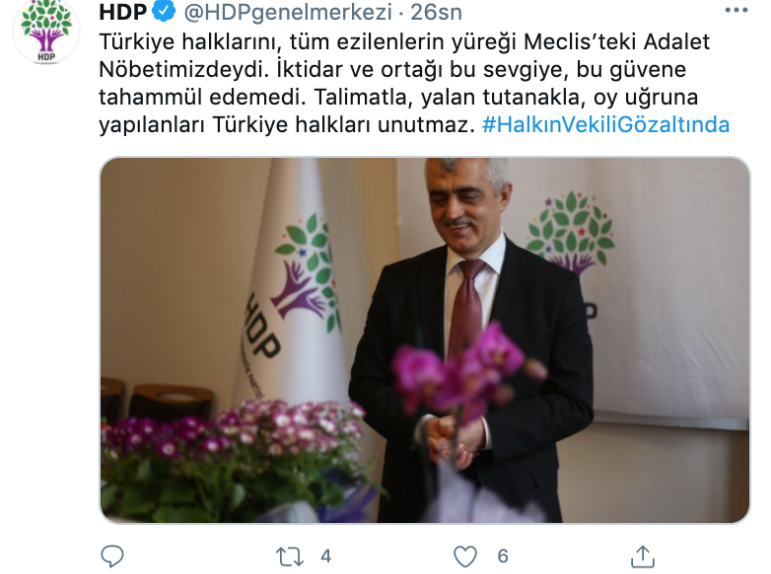Share the tweet using upload arrow icon
Screen dimensions: 771x574
(x=643, y=556)
